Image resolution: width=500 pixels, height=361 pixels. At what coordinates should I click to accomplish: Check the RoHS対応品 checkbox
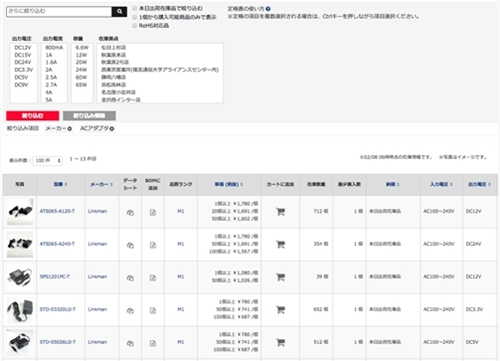tap(135, 25)
